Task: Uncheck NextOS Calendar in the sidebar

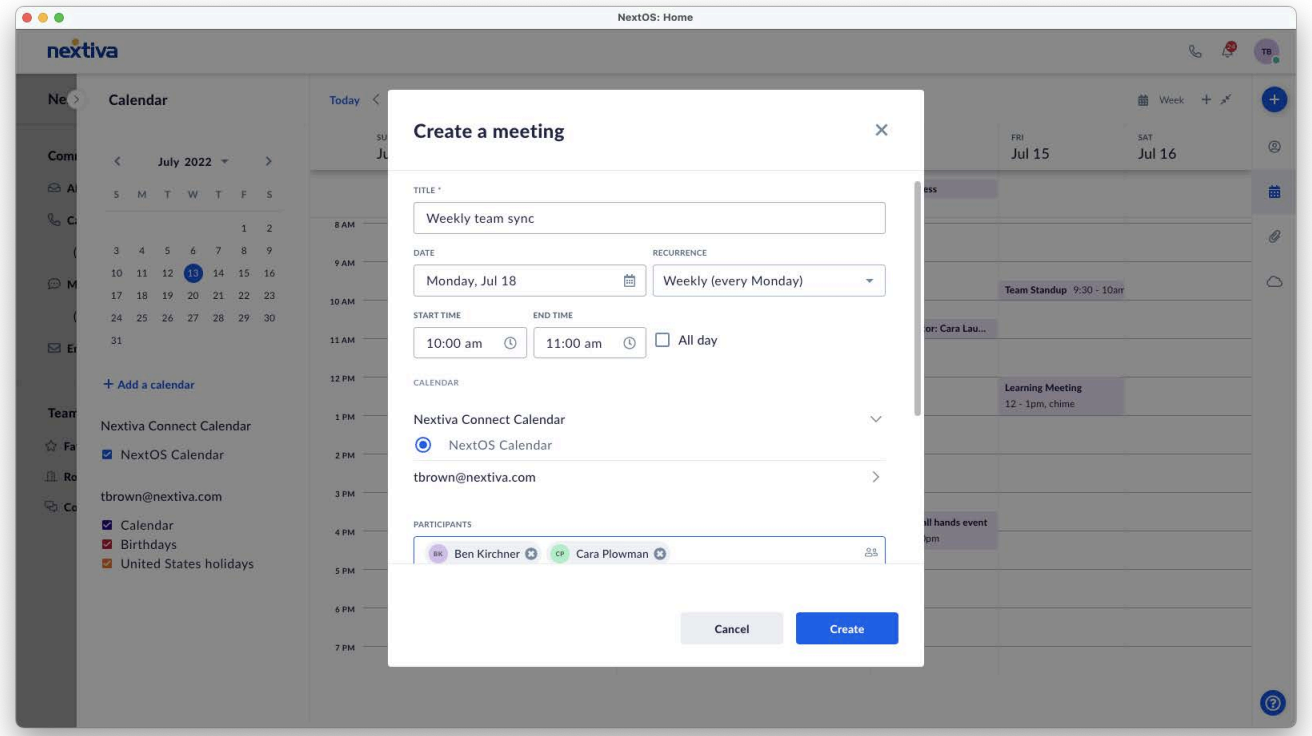Action: tap(107, 455)
